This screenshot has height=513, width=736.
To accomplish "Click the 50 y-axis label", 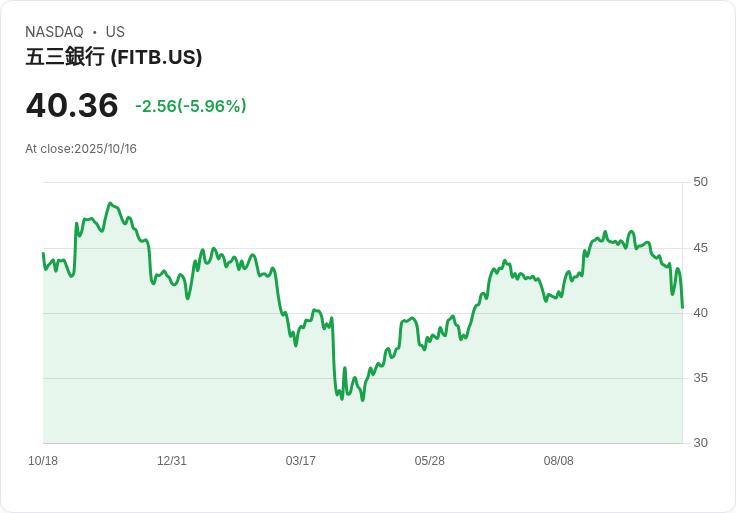I will pos(701,182).
